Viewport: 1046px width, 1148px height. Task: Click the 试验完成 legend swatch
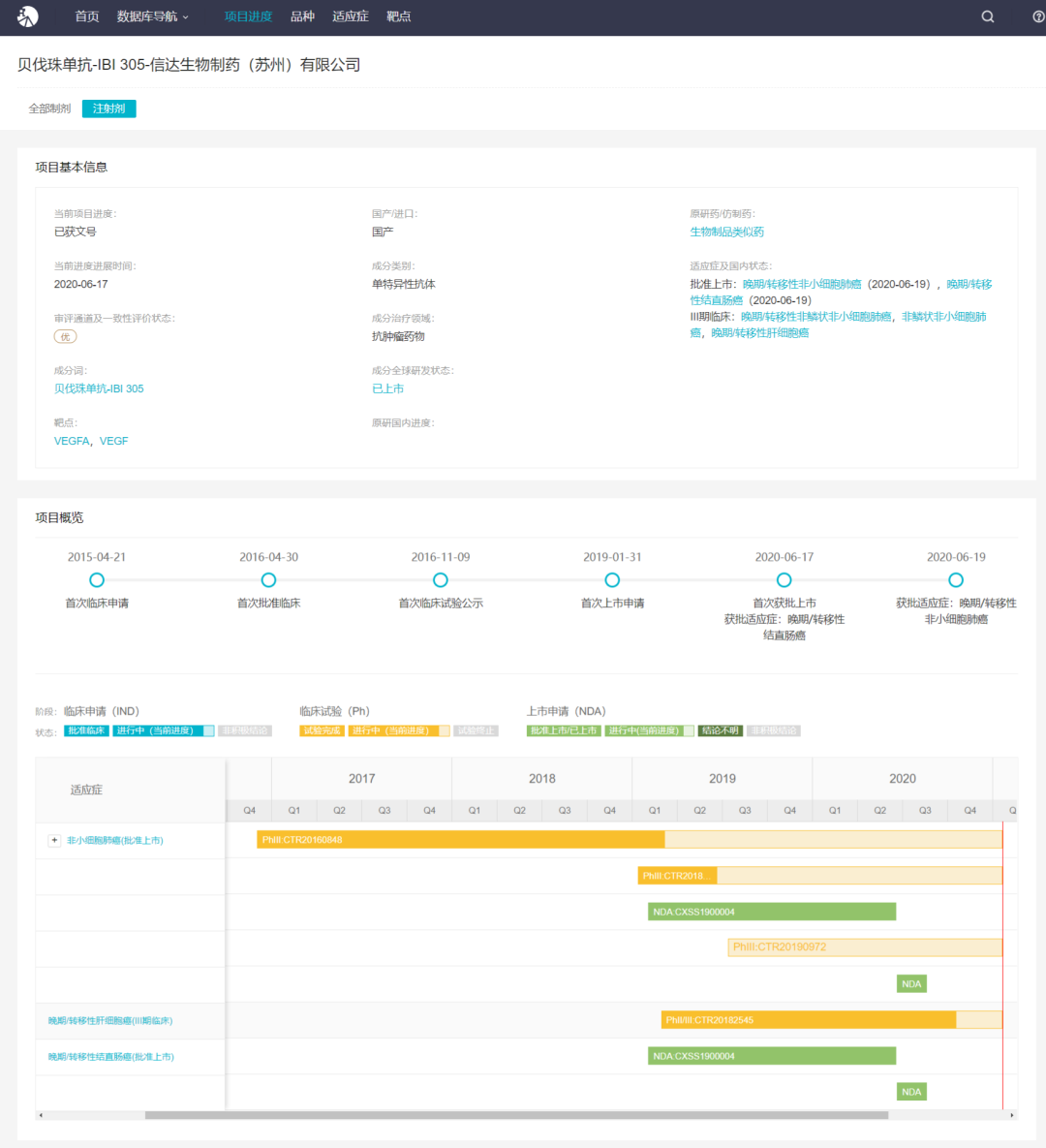click(322, 730)
